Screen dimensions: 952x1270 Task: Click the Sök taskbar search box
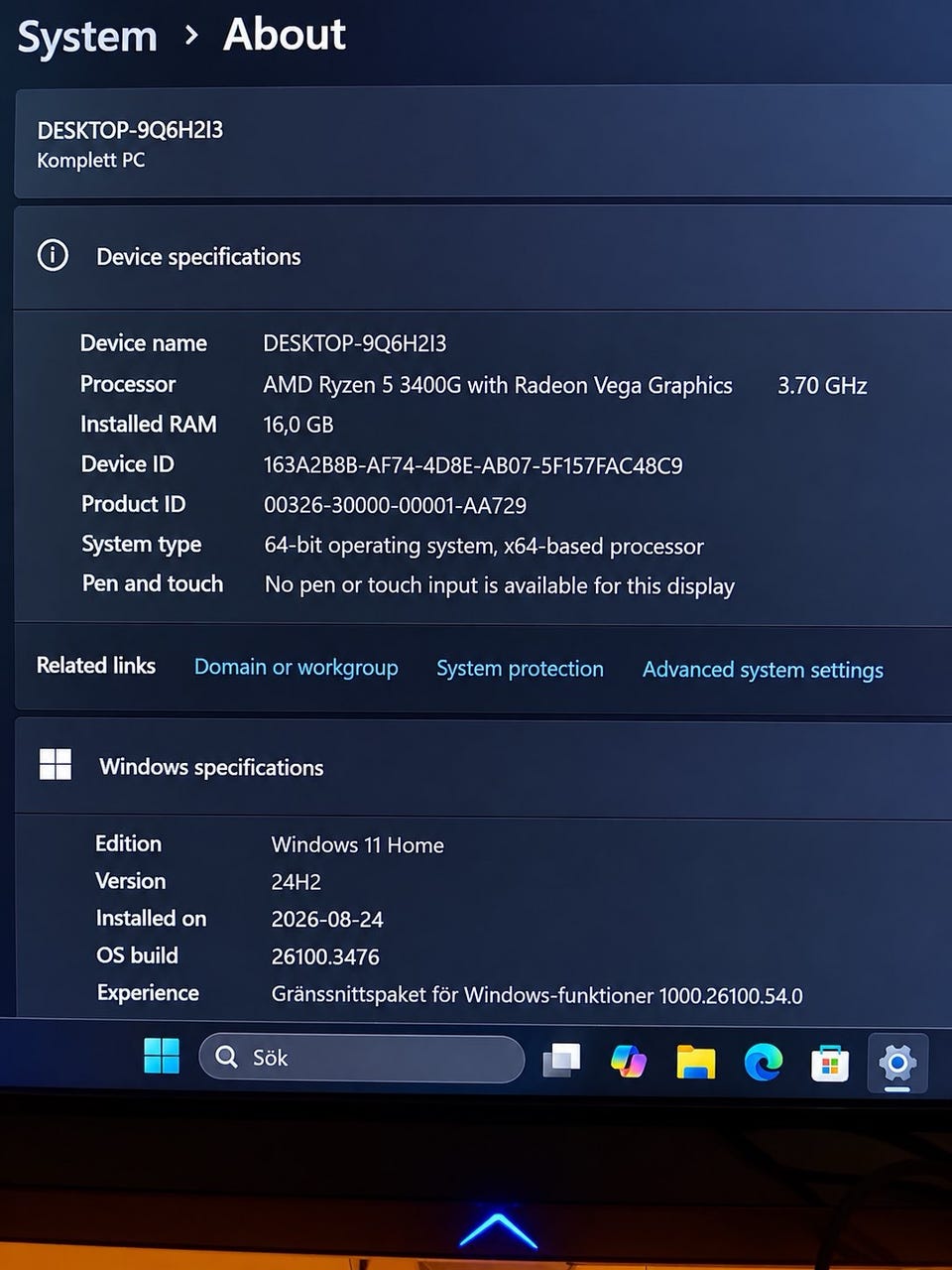pos(362,1058)
